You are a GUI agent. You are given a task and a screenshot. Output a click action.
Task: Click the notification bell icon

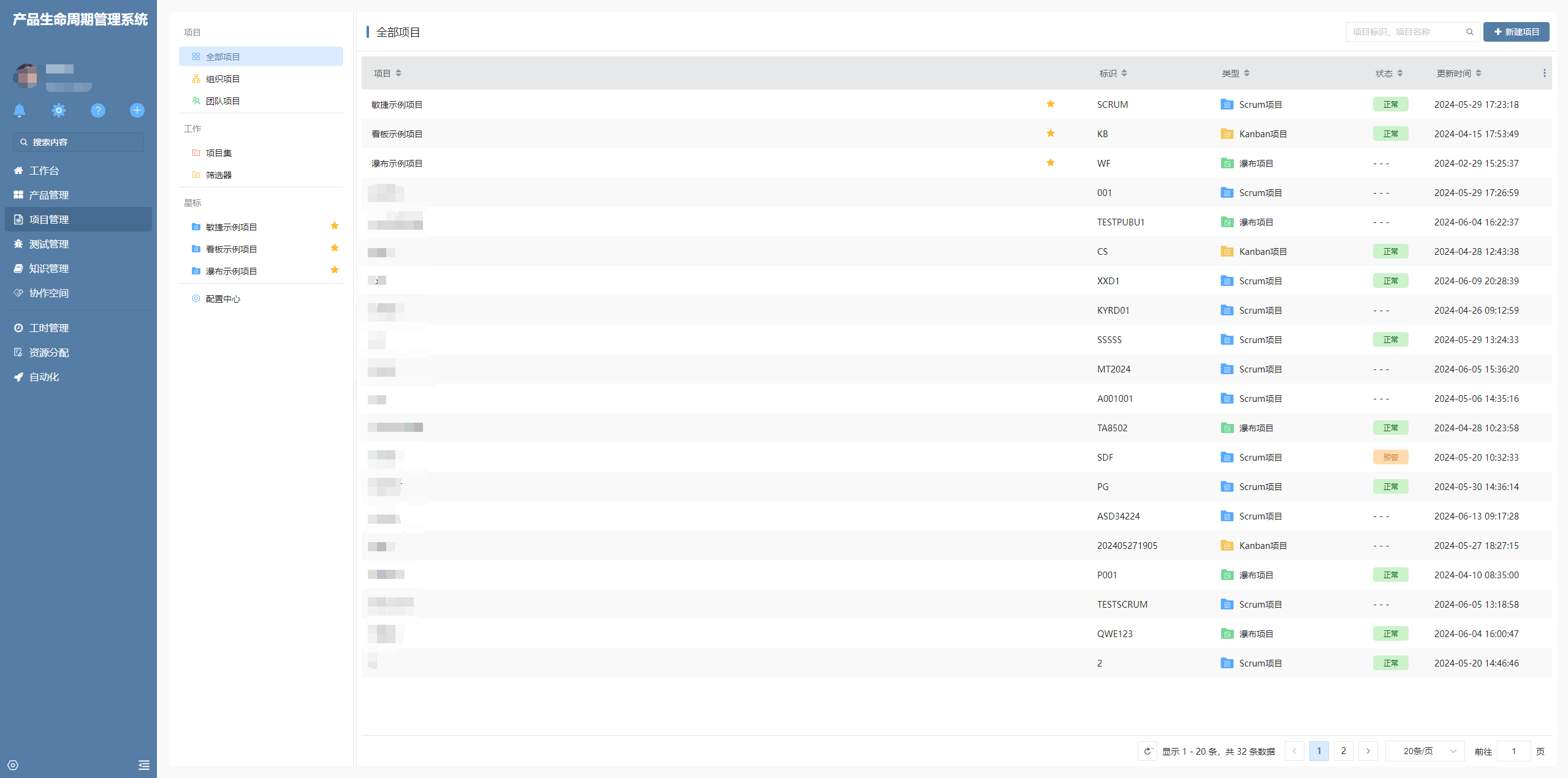tap(20, 110)
